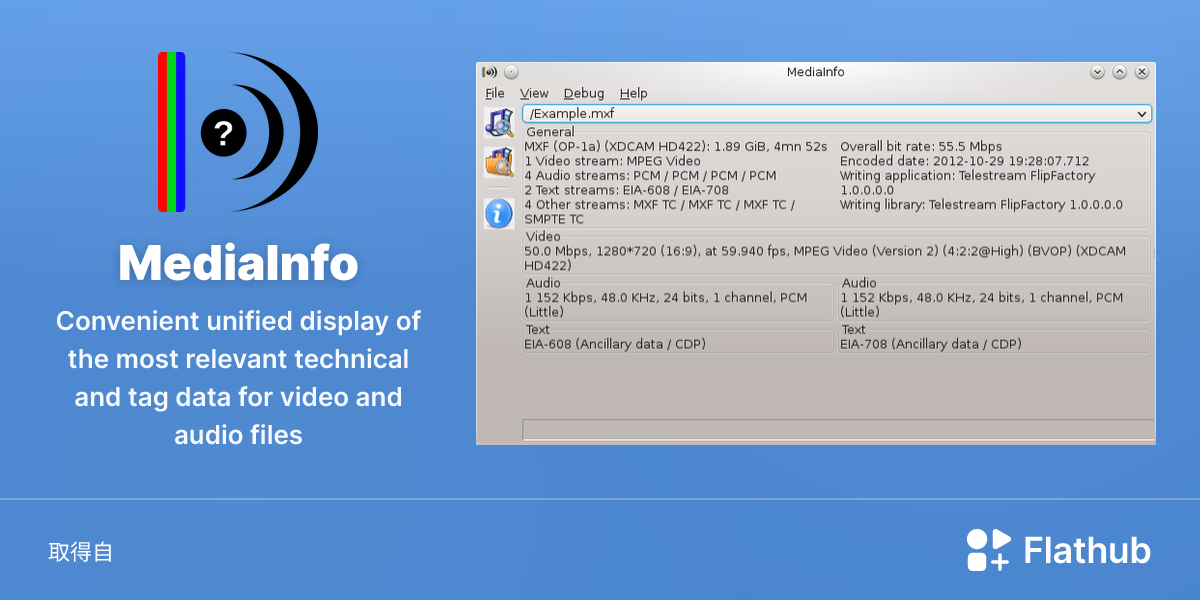Click the round pin button in title bar
1200x600 pixels.
(x=511, y=72)
